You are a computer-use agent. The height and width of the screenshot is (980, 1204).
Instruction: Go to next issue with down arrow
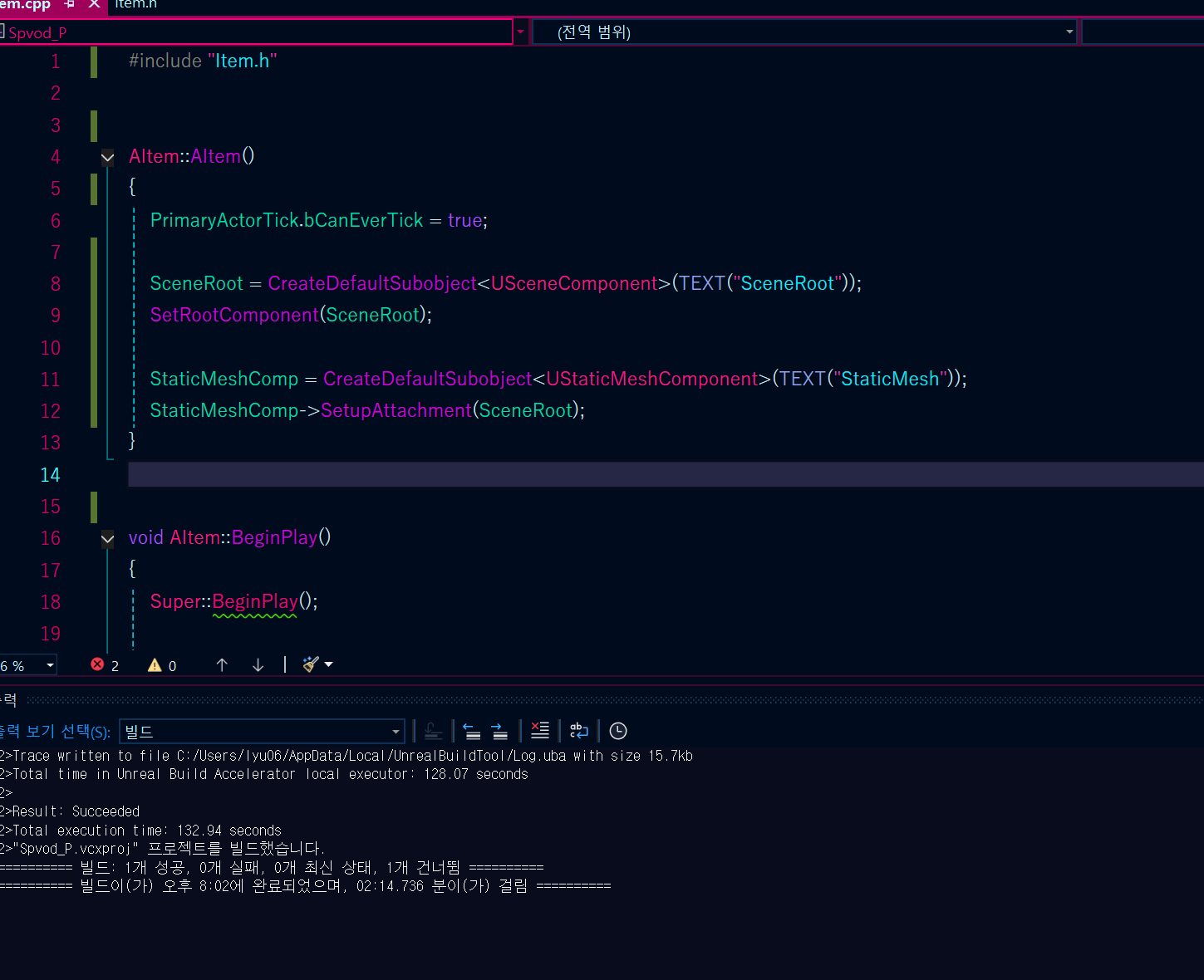[x=258, y=664]
